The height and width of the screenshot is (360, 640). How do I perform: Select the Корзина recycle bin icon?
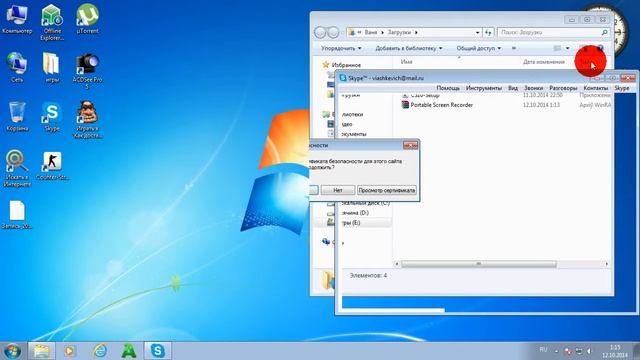[17, 116]
